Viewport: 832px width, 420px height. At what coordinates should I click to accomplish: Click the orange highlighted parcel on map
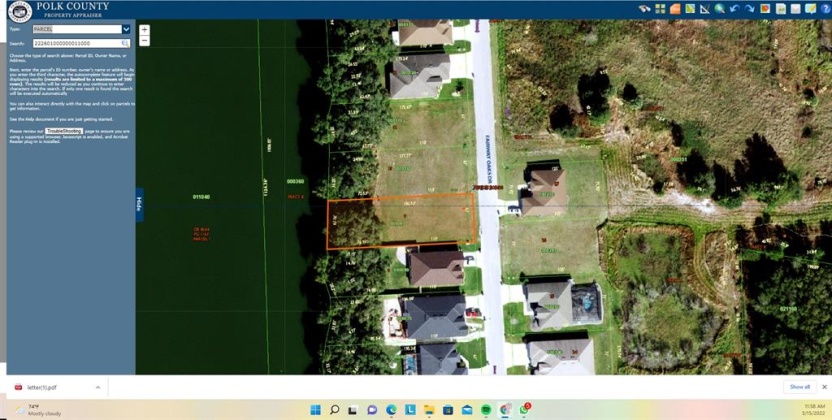pos(401,221)
